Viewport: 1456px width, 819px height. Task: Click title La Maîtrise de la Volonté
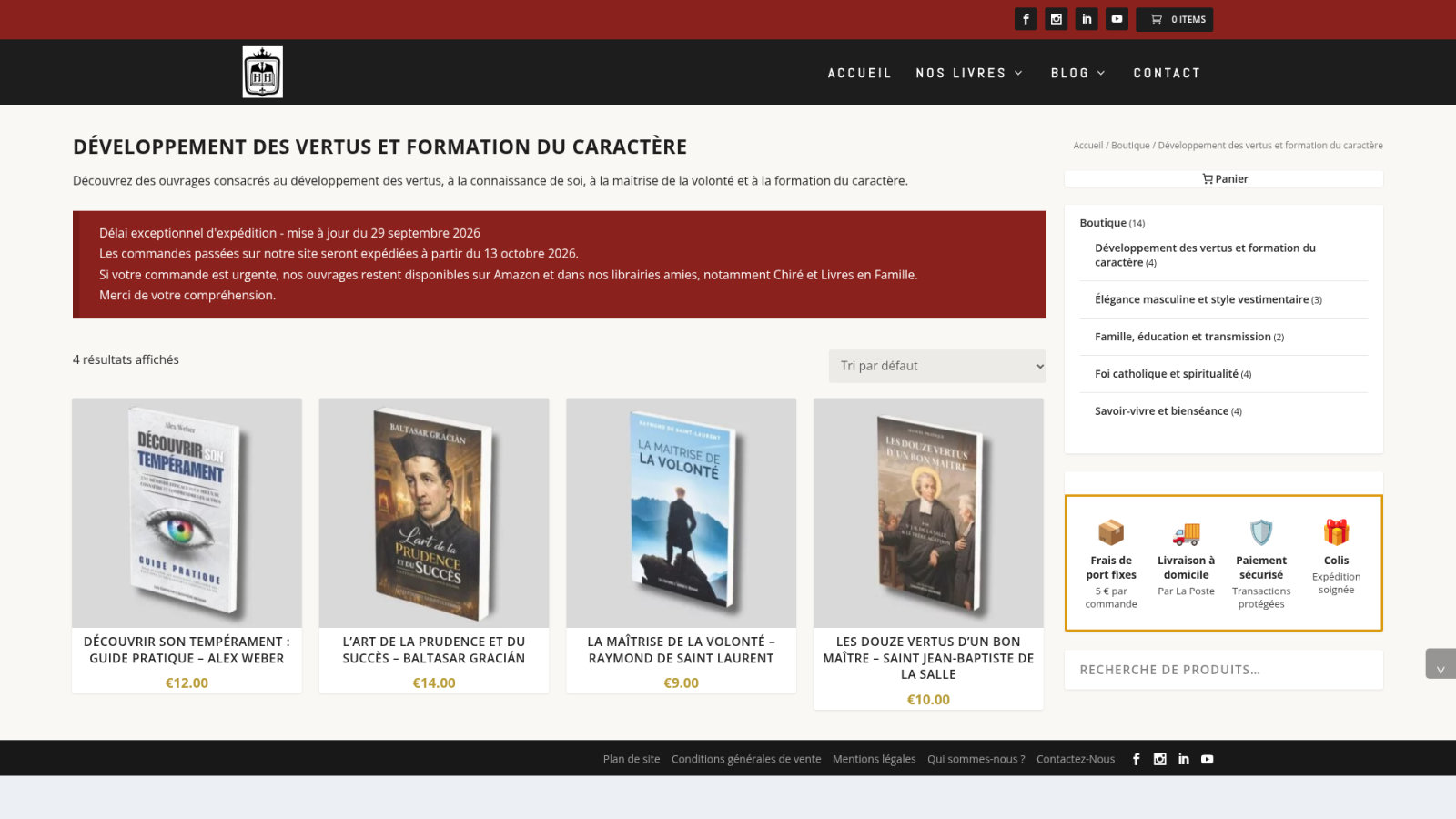681,650
